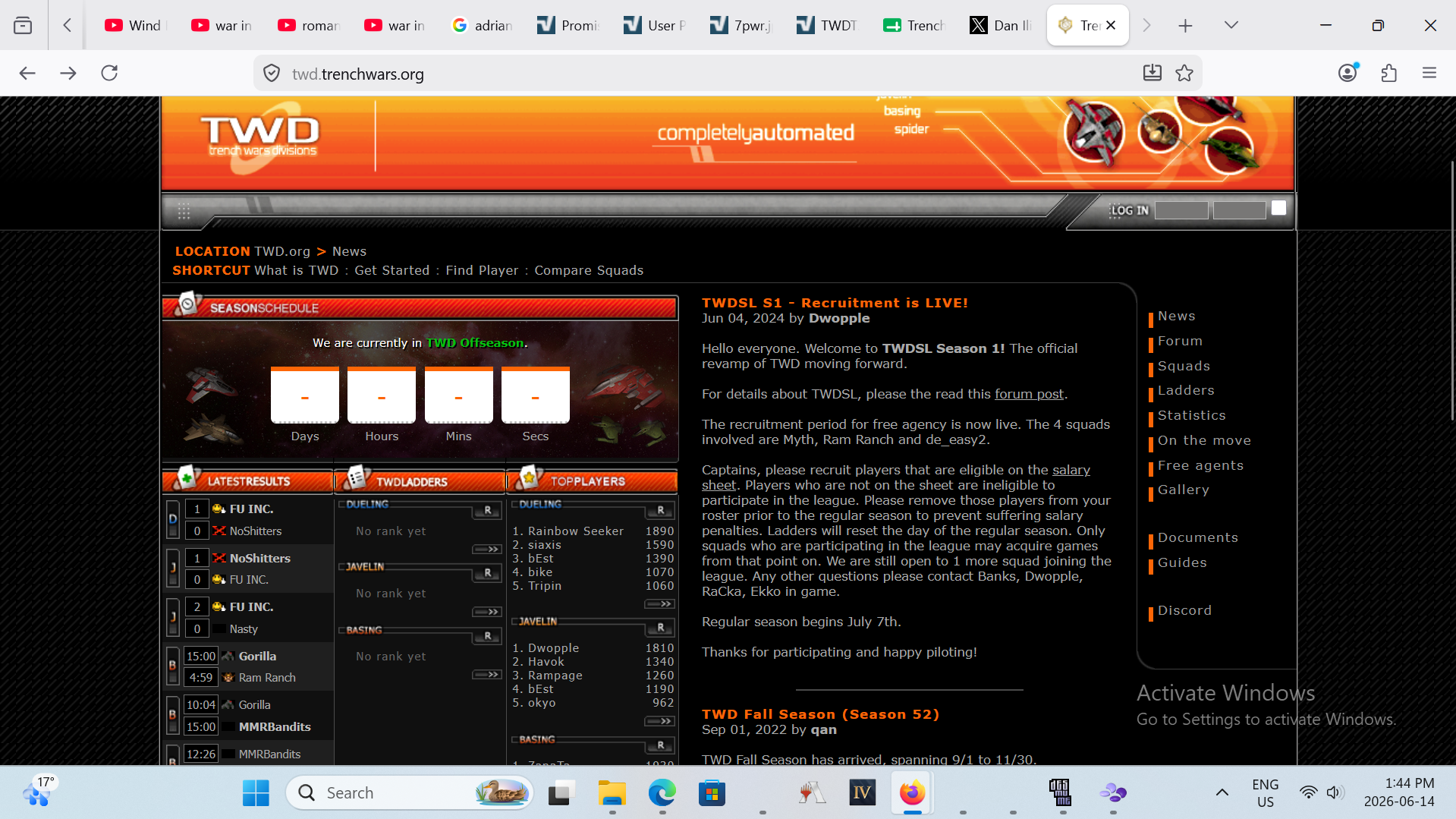The image size is (1456, 819).
Task: Click the reload page icon
Action: [109, 74]
